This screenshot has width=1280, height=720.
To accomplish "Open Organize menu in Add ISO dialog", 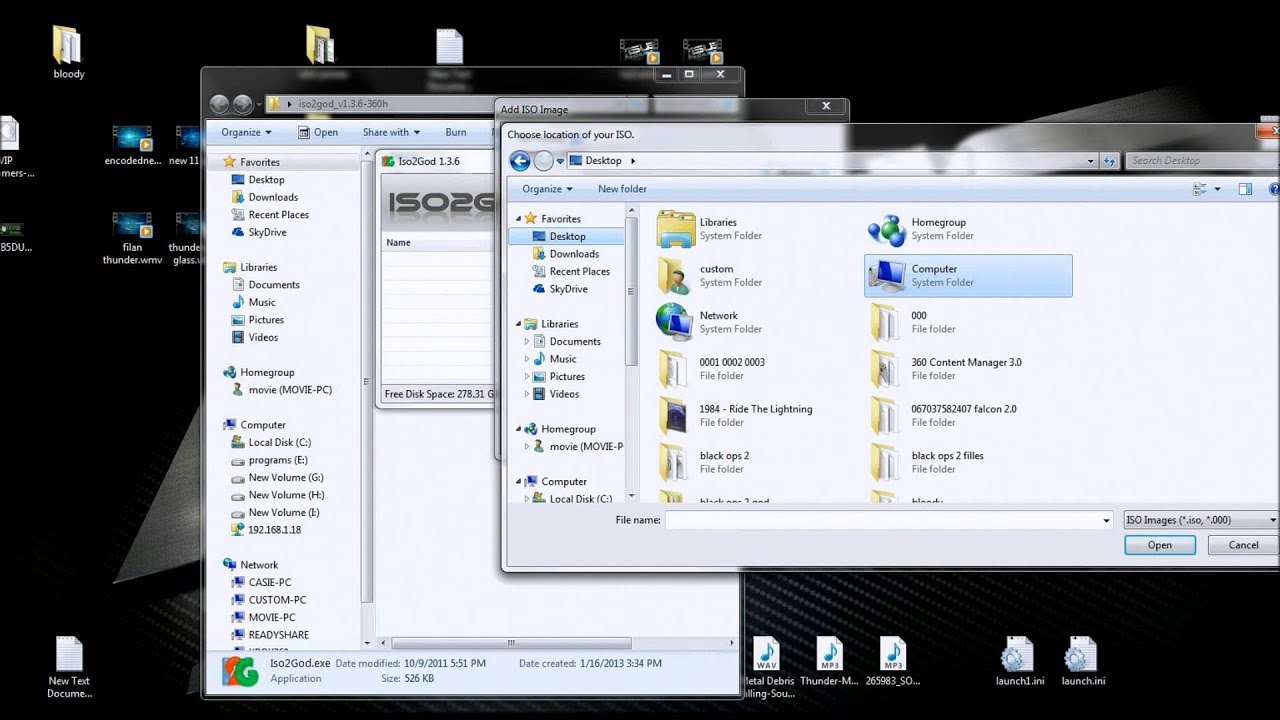I will [x=547, y=189].
